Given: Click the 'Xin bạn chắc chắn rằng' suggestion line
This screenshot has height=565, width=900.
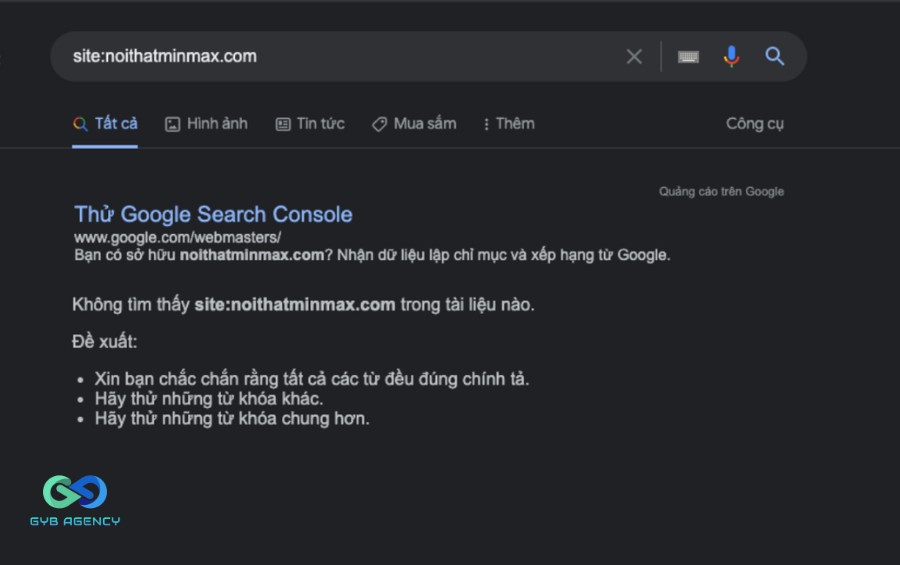Looking at the screenshot, I should pyautogui.click(x=312, y=379).
